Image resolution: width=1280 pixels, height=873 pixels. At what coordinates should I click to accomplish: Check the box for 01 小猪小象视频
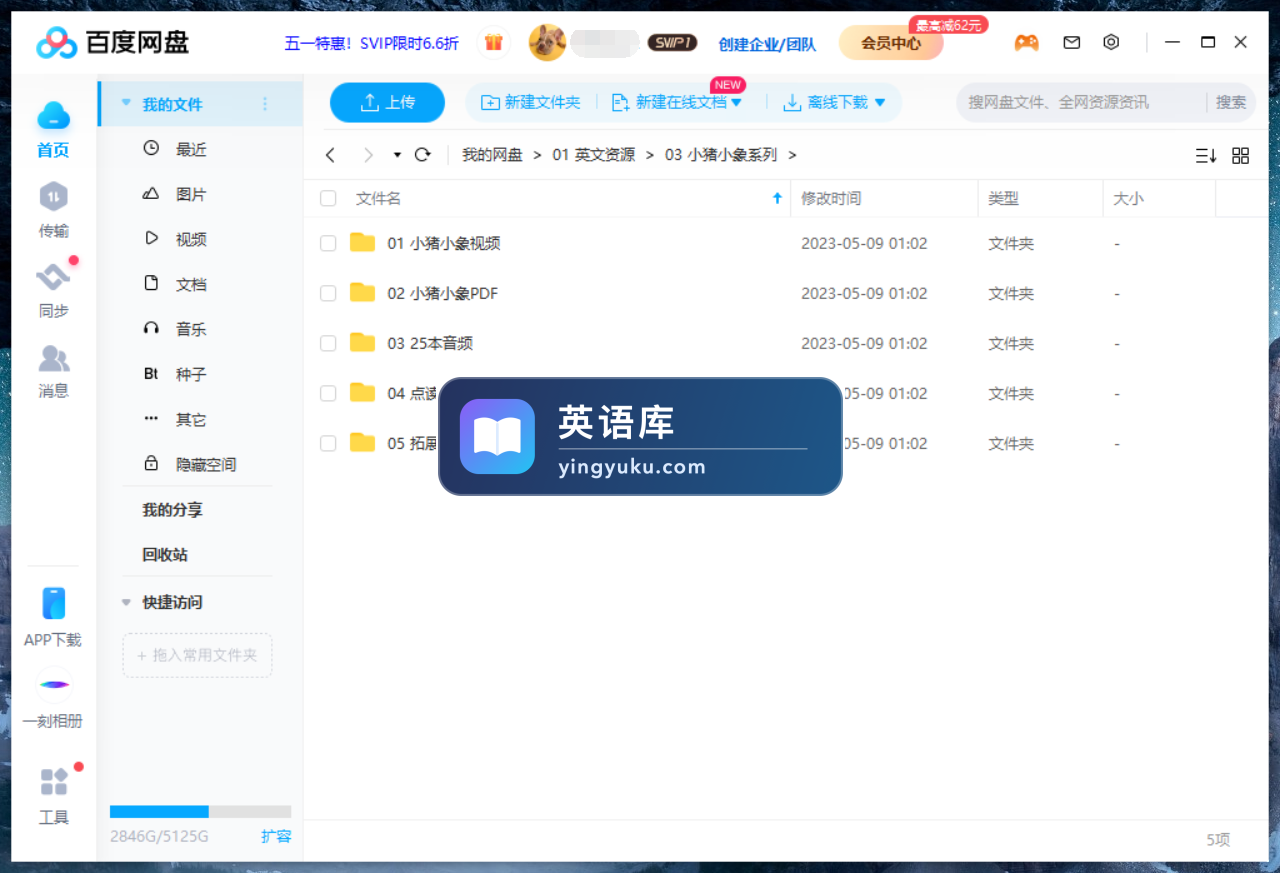point(328,243)
